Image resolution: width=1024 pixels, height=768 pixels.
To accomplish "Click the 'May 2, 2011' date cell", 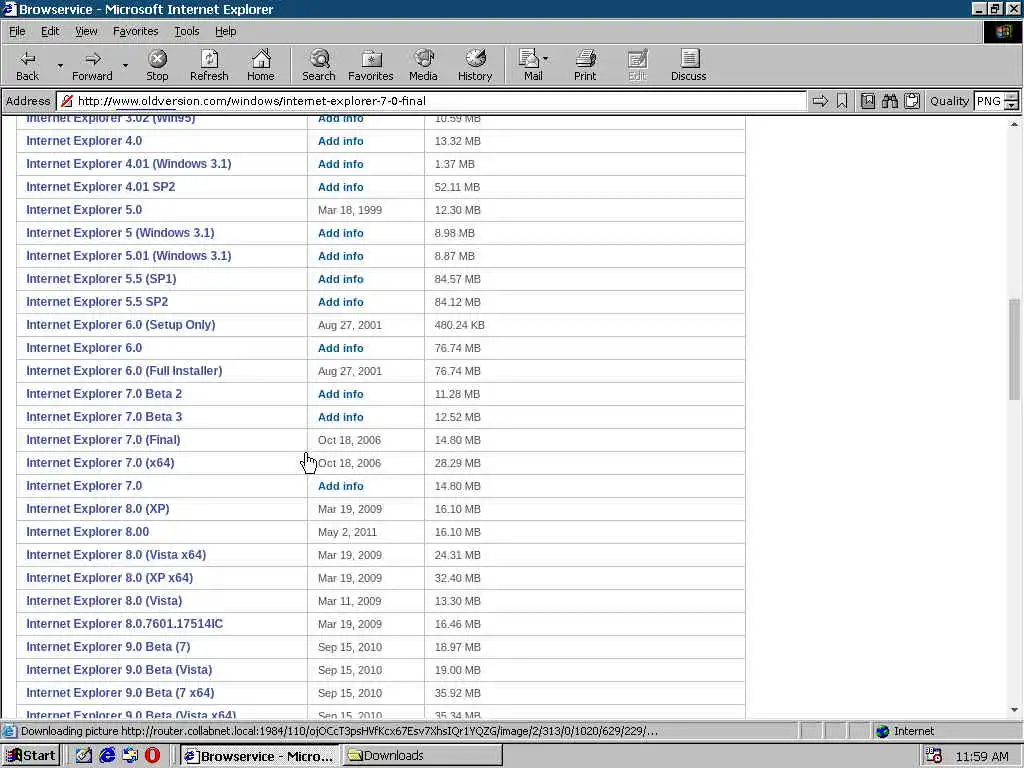I will (x=347, y=532).
